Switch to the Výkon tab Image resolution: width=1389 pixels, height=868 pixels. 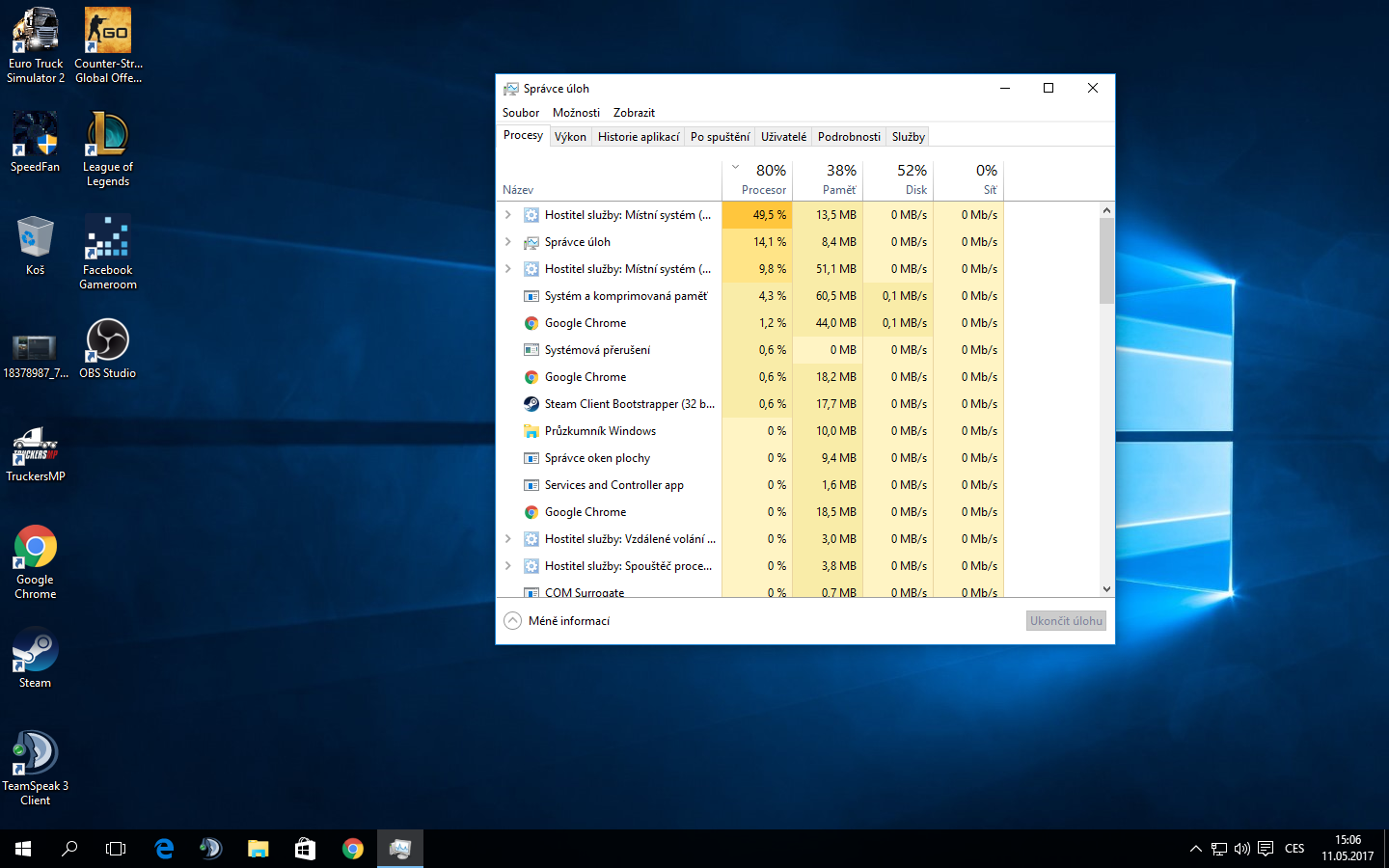tap(570, 137)
